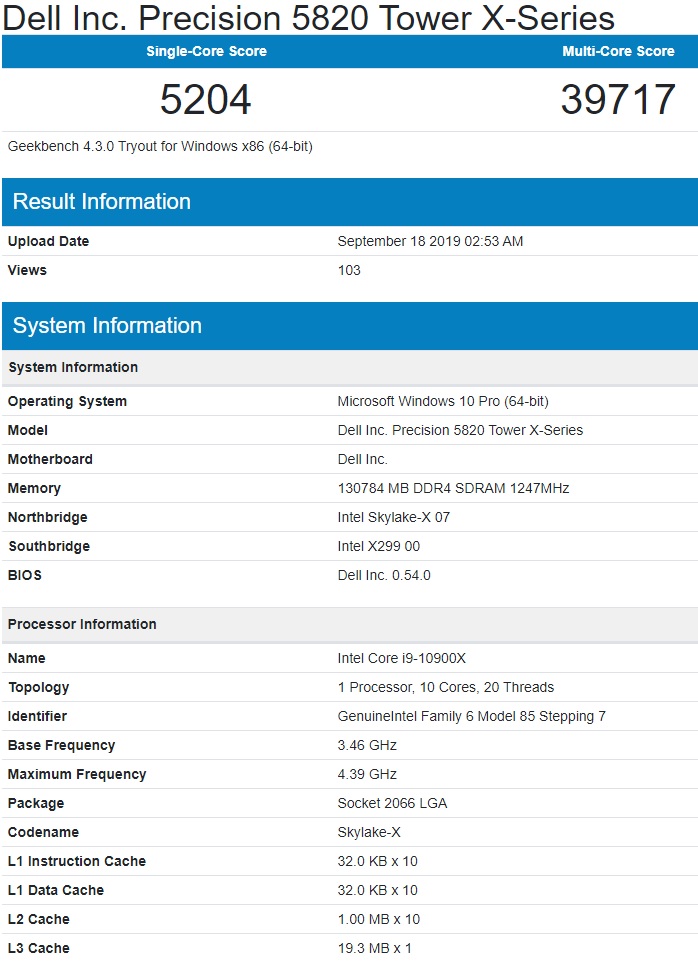The height and width of the screenshot is (967, 698).
Task: Click the gray System Information subheading row
Action: (x=350, y=368)
